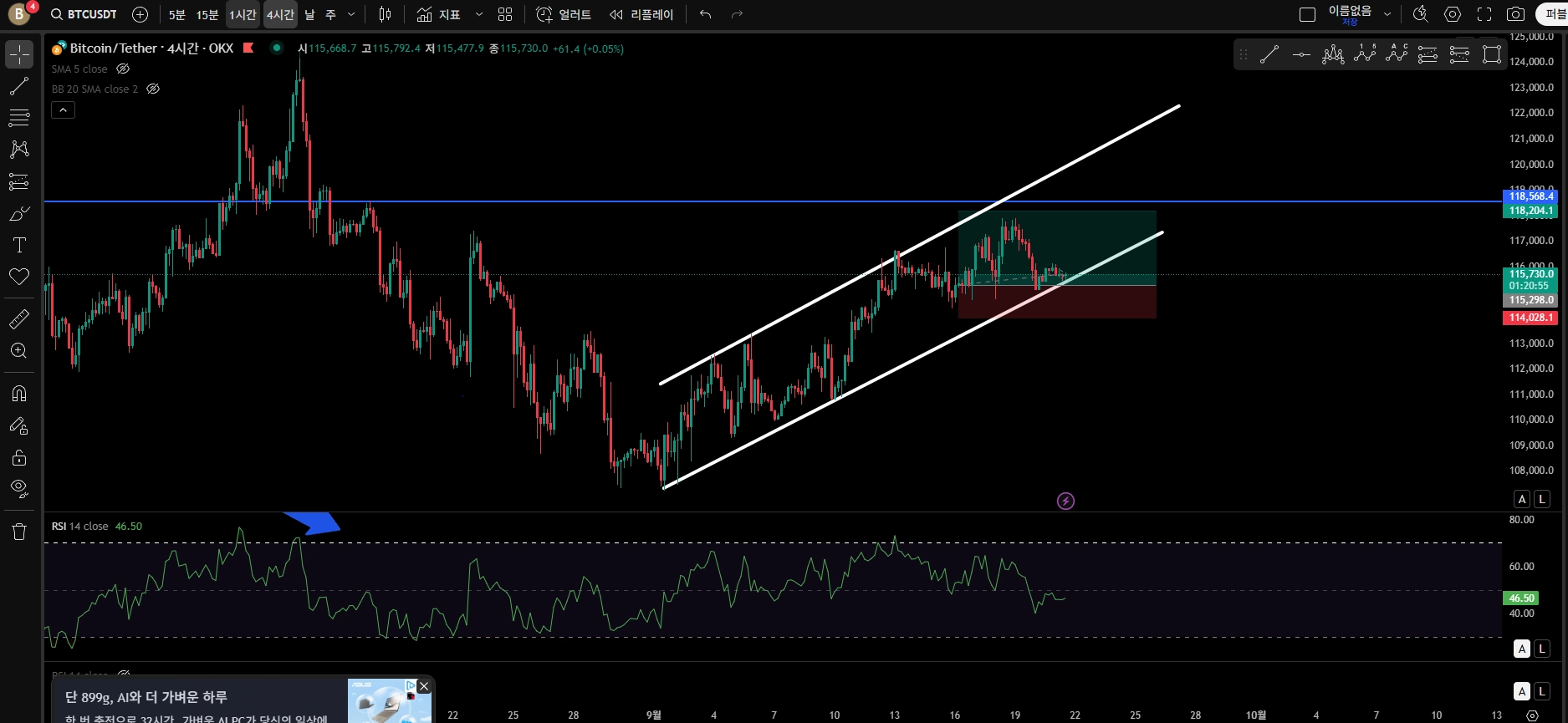This screenshot has height=723, width=1568.
Task: Expand the timeframe interval dropdown arrow
Action: (351, 14)
